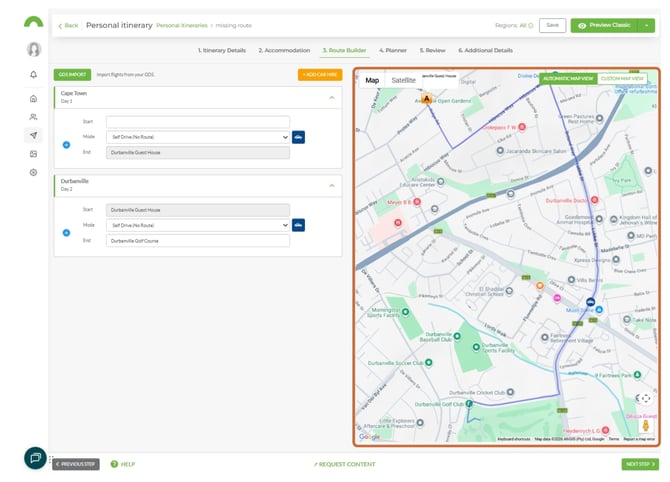Switch to Automatic Map View

coord(568,79)
